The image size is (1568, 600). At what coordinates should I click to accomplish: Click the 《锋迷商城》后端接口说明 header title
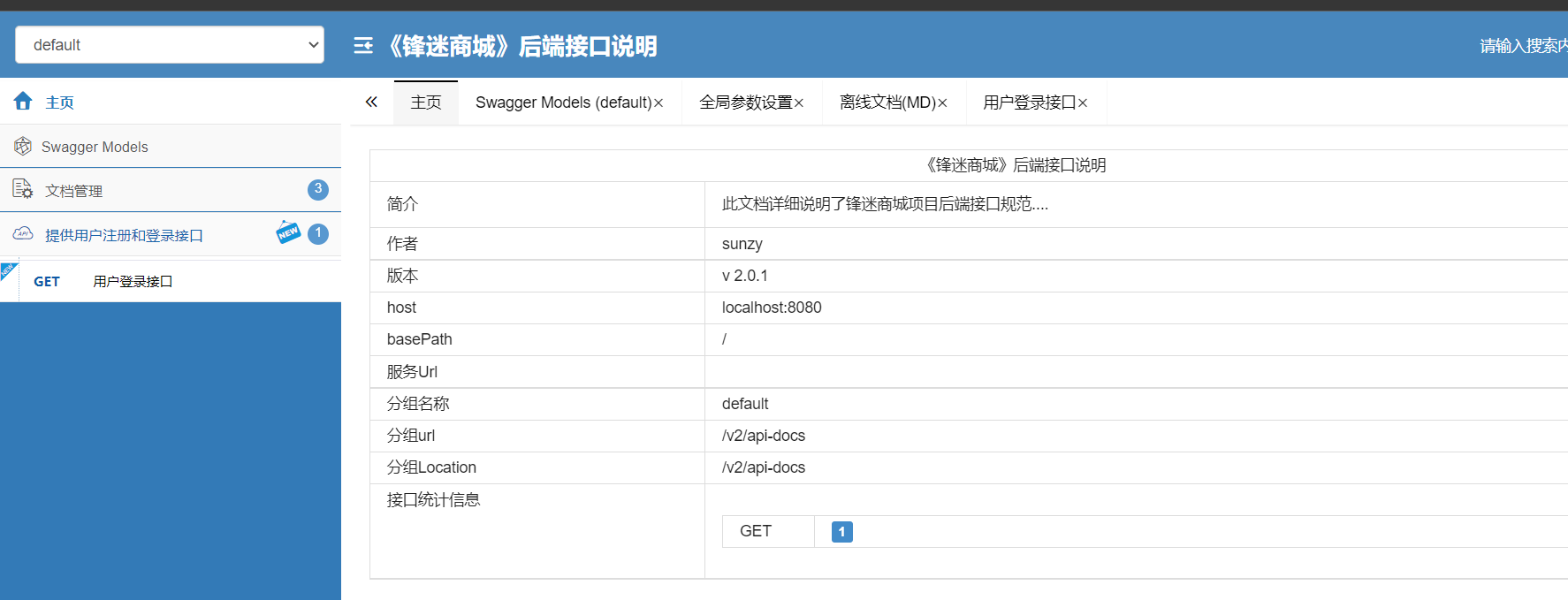click(x=521, y=46)
